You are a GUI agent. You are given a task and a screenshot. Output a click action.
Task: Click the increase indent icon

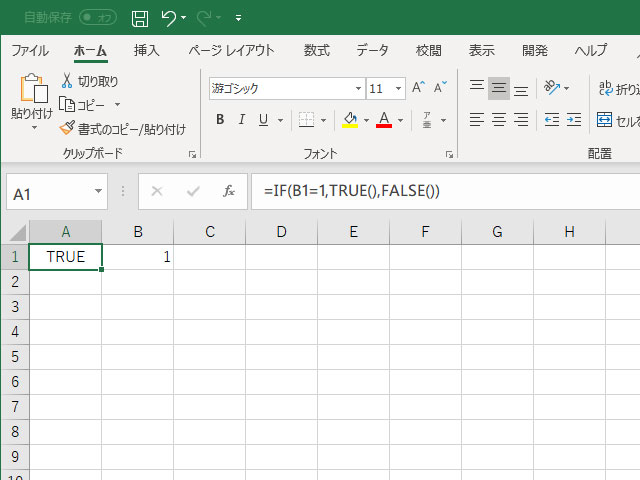[574, 120]
